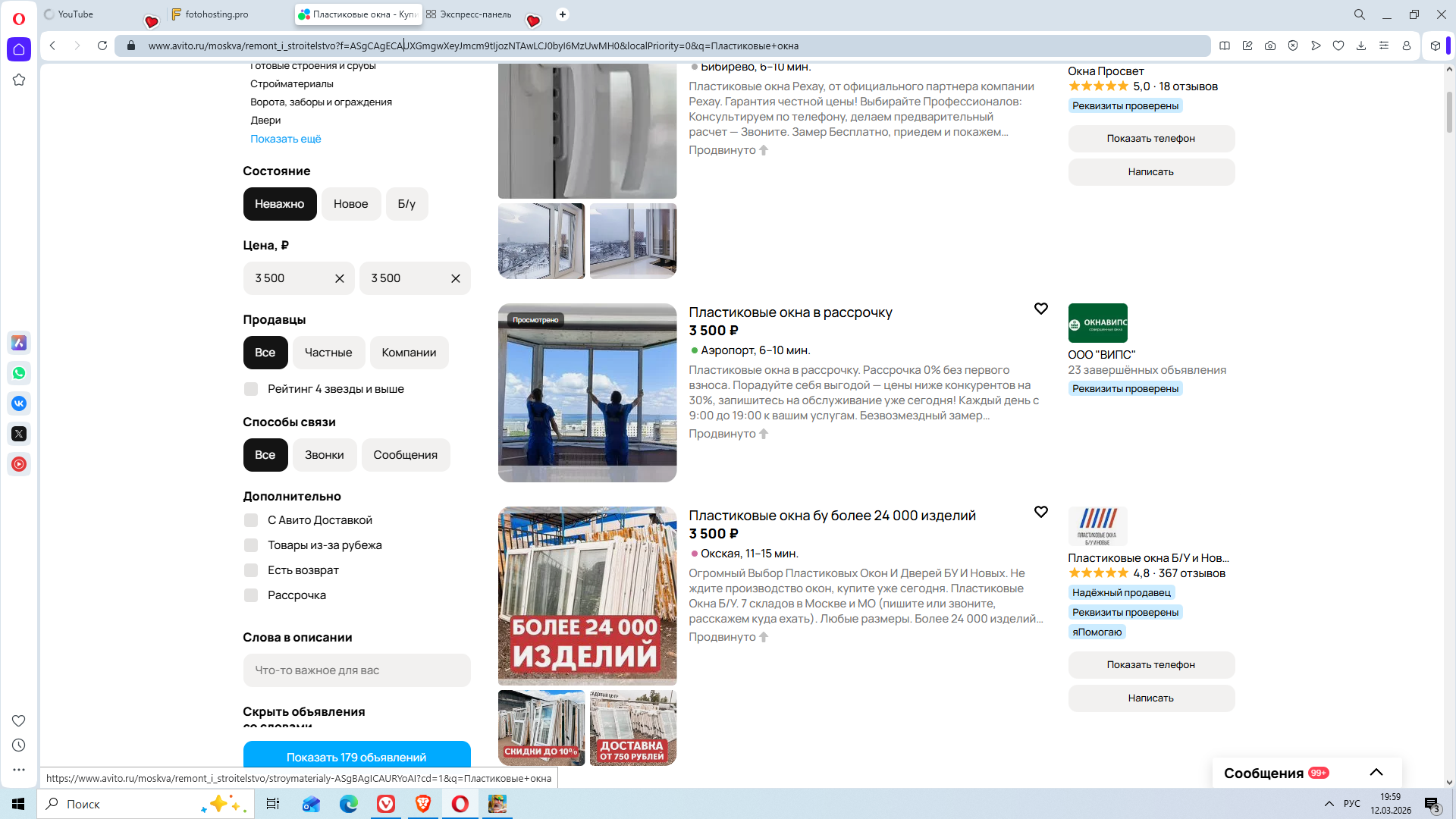Open browser snapshot camera tool
Screen dimensions: 1456x819
click(1270, 45)
